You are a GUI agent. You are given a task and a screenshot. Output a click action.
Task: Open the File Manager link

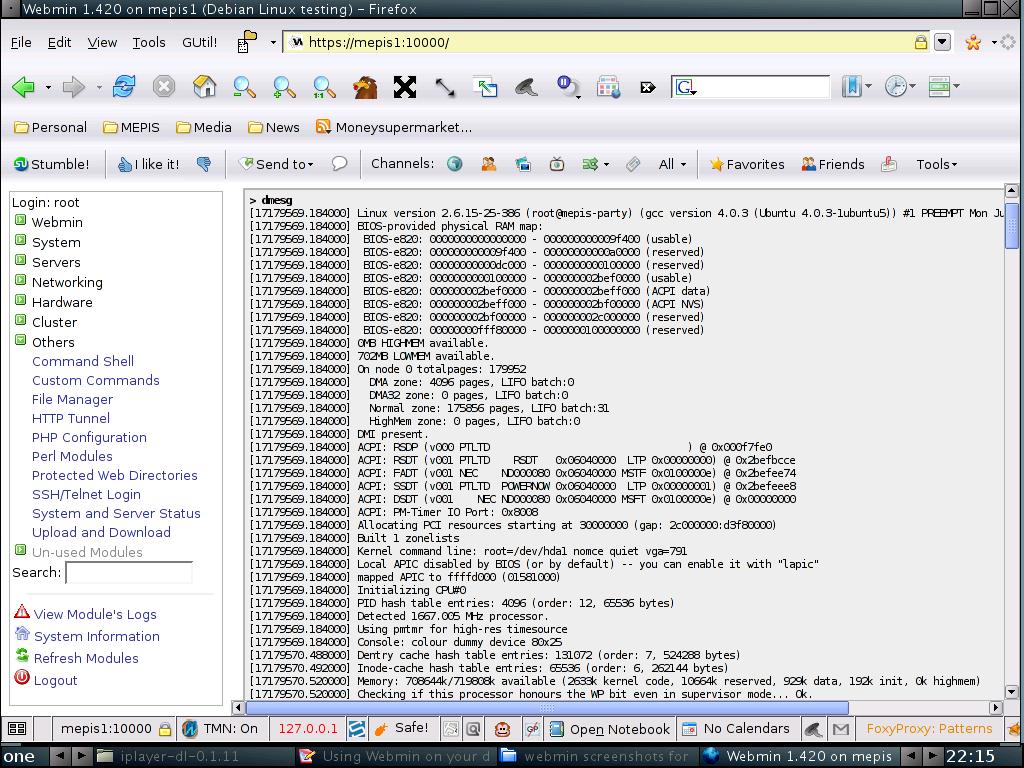point(72,399)
